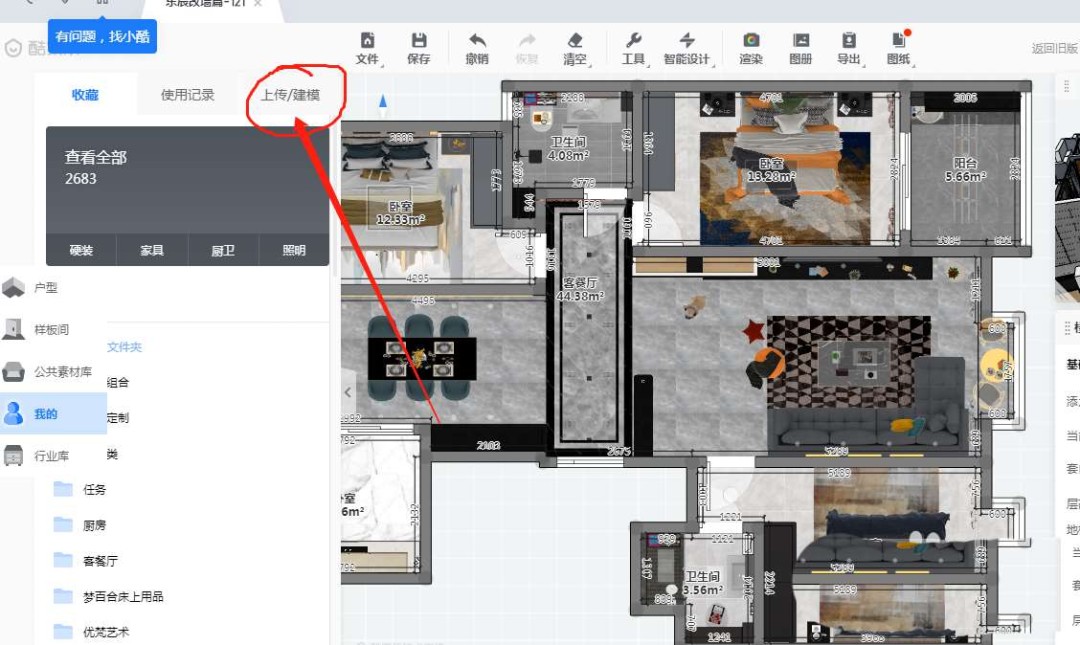Click the 清空 (Clear) eraser icon
Screen dimensions: 1080x645
click(574, 41)
